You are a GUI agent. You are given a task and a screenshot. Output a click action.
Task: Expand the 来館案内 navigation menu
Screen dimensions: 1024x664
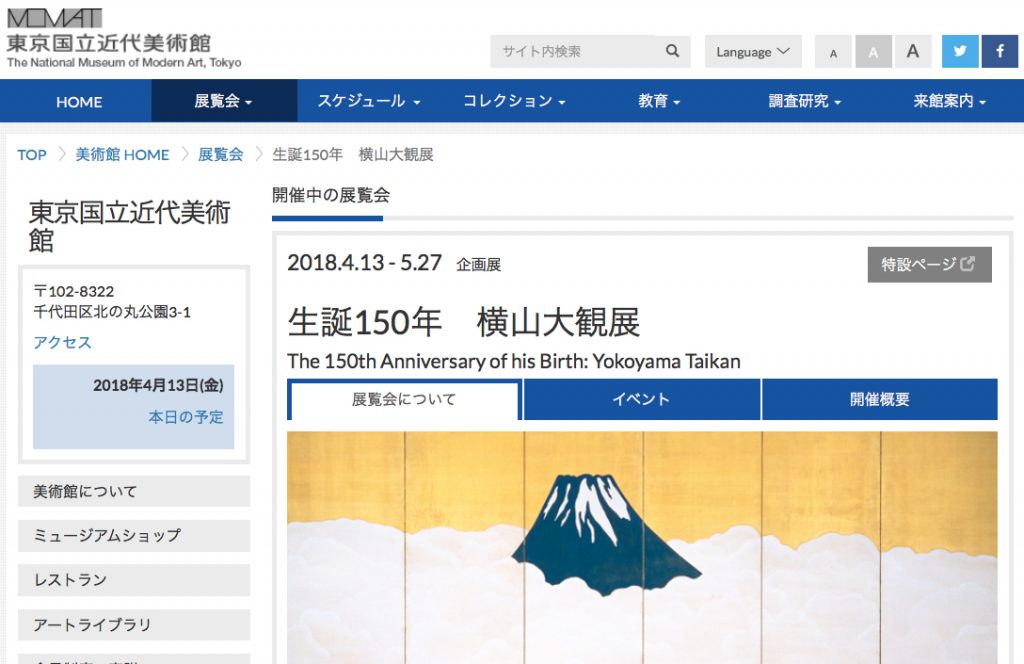(950, 101)
